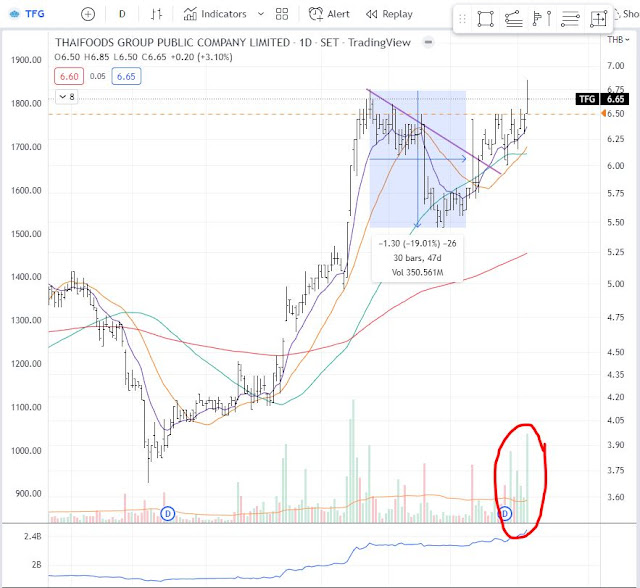Click the 30 bars, 47d label
The height and width of the screenshot is (588, 640).
pyautogui.click(x=417, y=258)
